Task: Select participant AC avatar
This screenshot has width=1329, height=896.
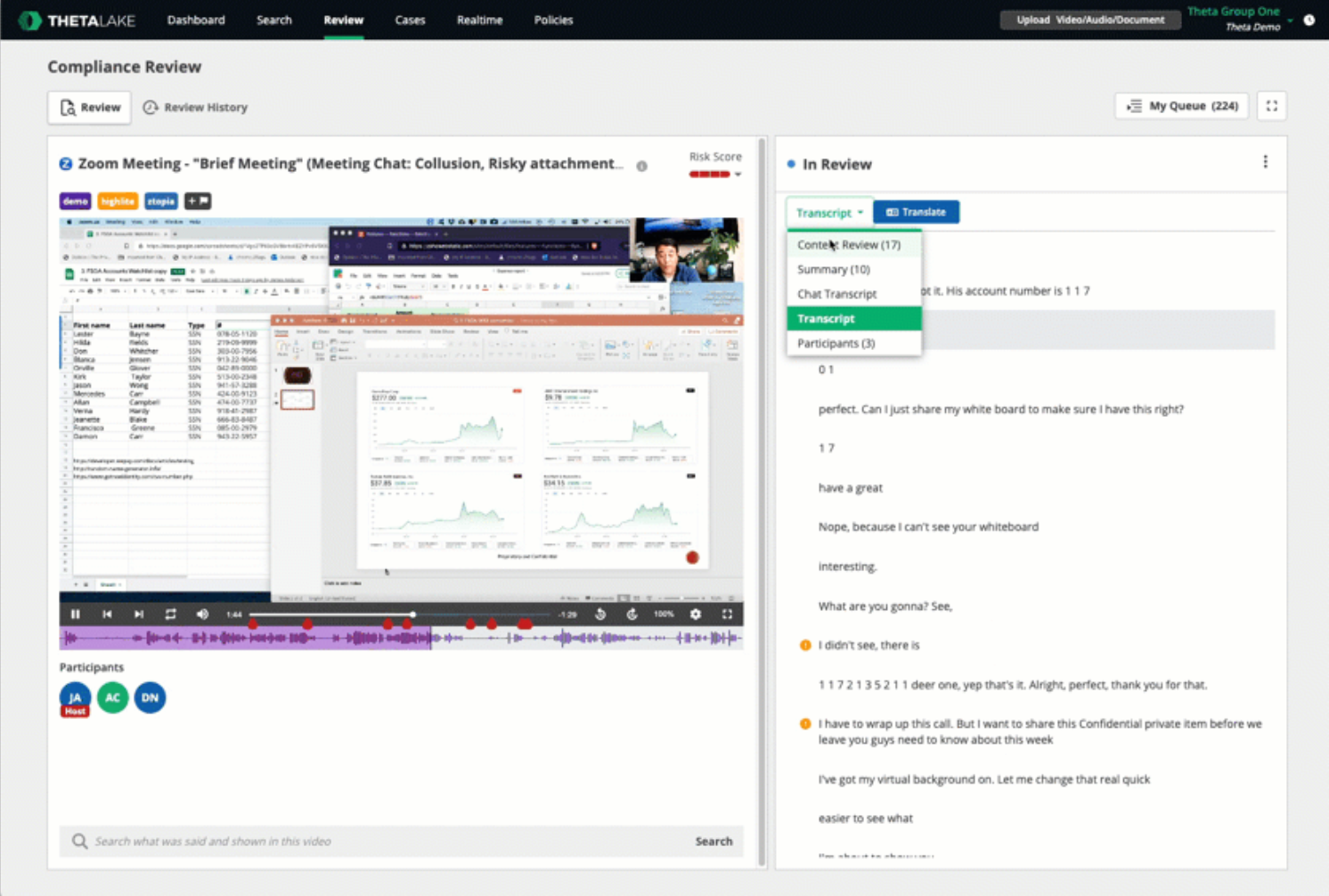Action: coord(113,697)
